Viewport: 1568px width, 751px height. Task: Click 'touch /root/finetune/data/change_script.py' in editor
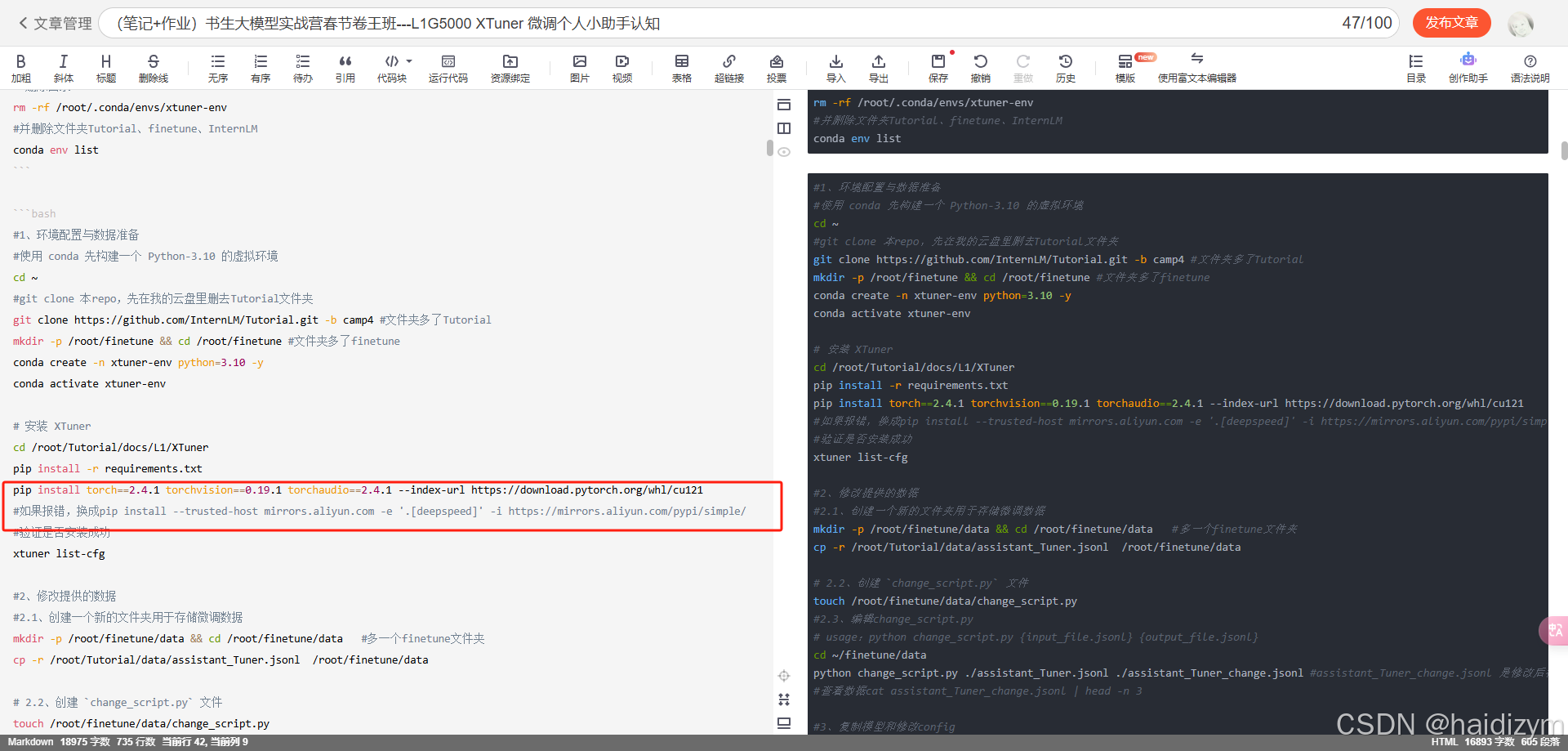(141, 723)
